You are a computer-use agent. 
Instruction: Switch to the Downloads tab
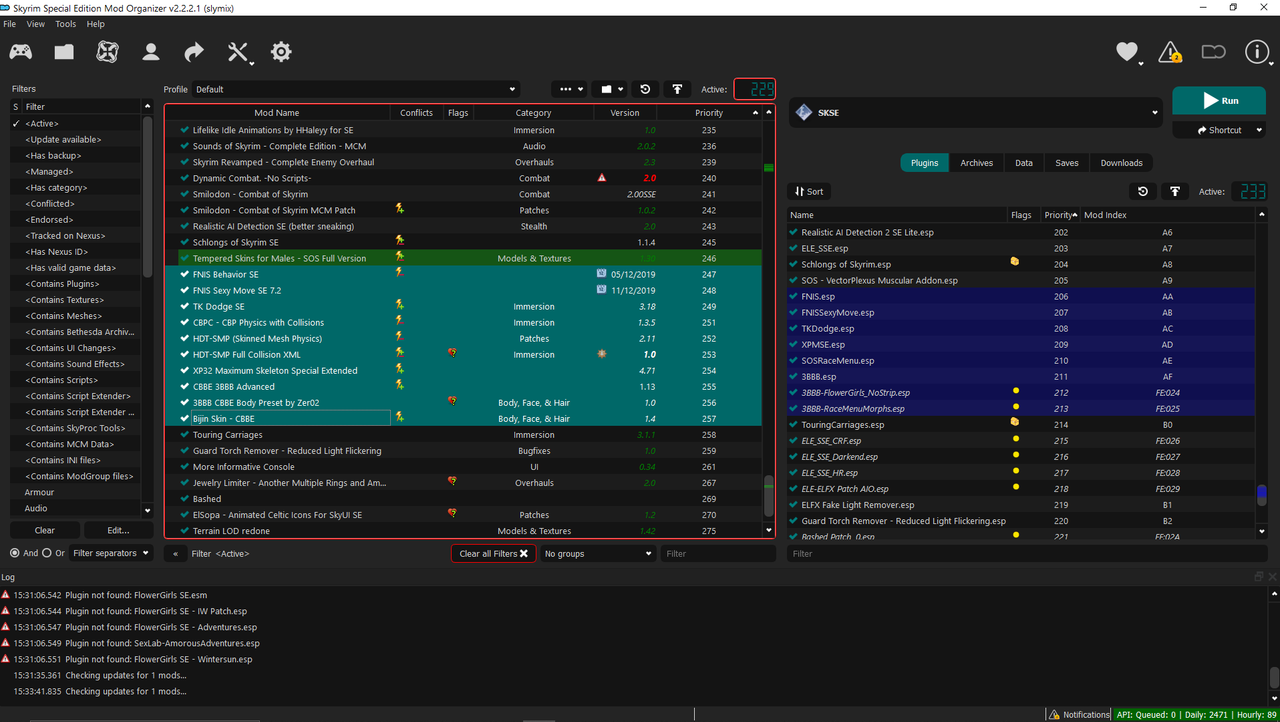coord(1121,163)
